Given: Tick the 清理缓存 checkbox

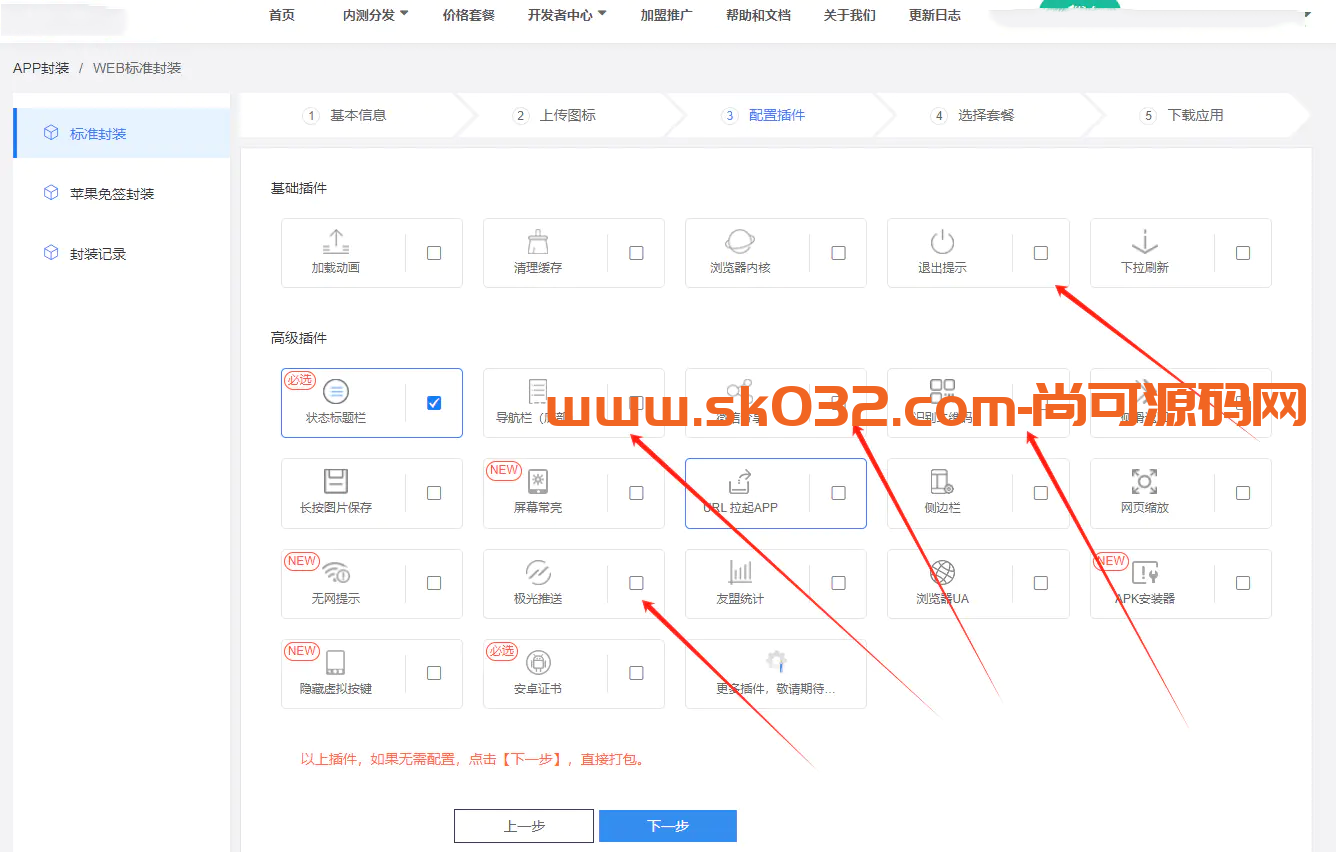Looking at the screenshot, I should pos(636,253).
